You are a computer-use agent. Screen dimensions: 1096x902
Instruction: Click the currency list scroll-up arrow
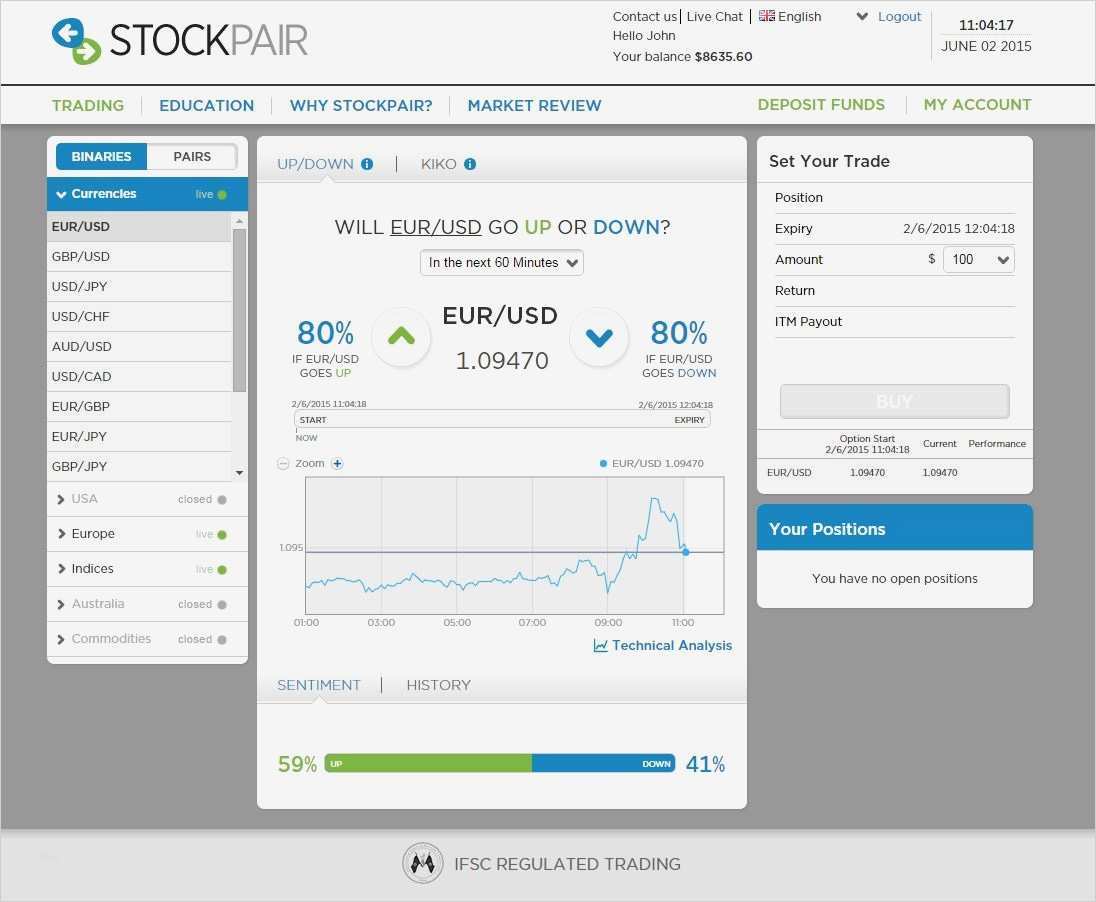click(240, 221)
